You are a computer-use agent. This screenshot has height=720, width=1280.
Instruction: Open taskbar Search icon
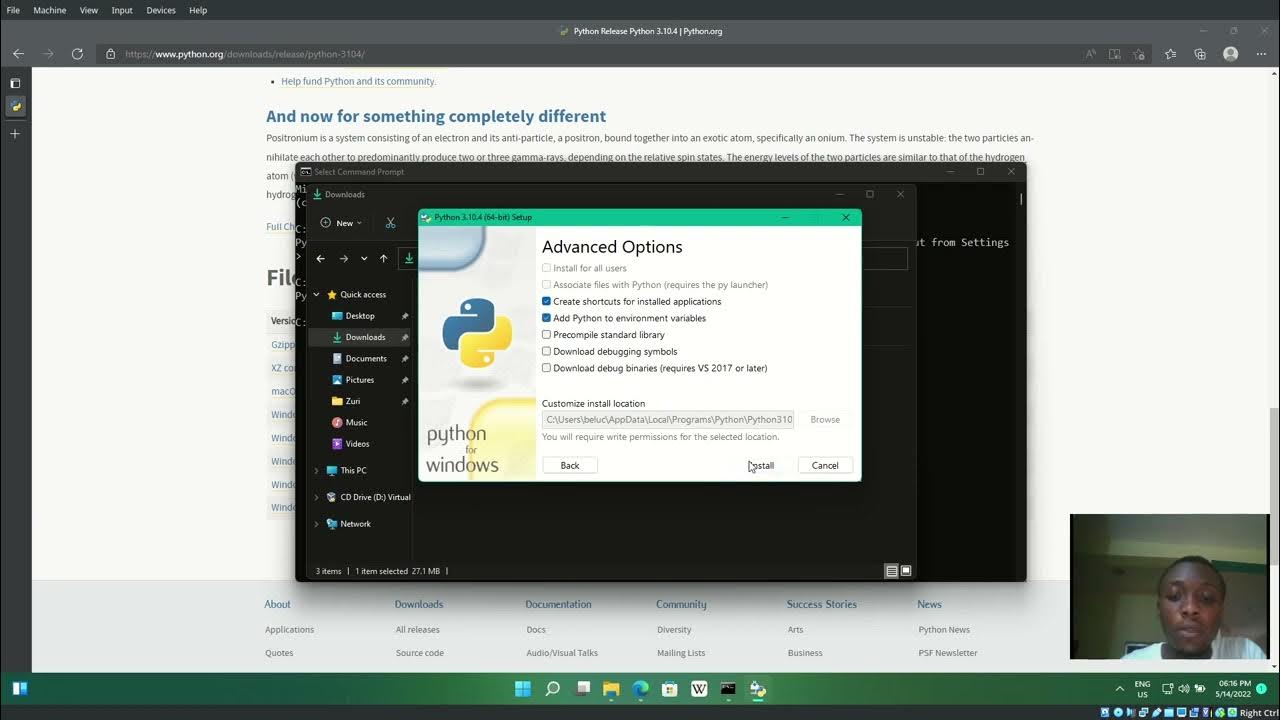[552, 689]
